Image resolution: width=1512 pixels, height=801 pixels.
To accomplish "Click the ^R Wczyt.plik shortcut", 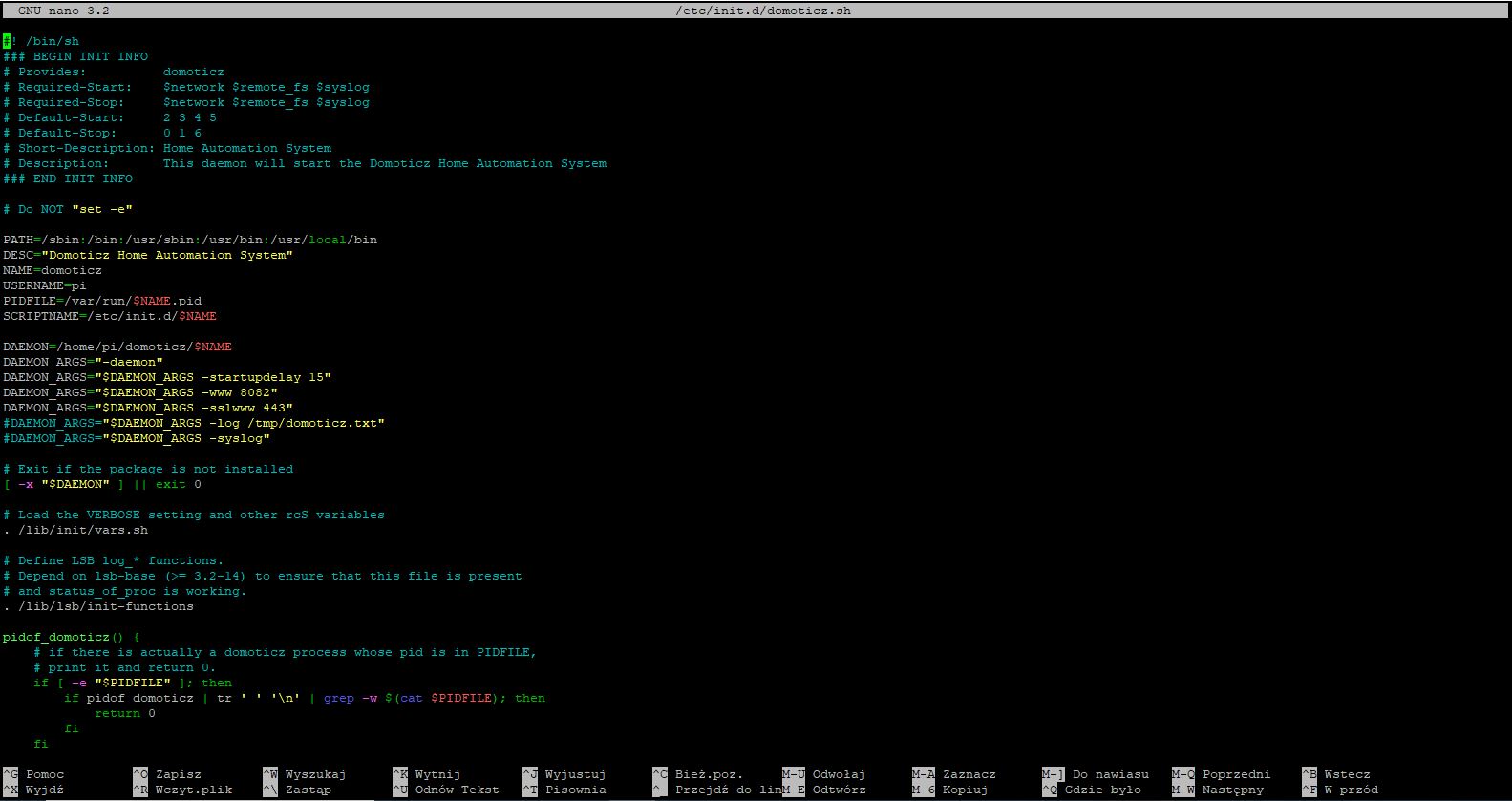I will coord(182,790).
